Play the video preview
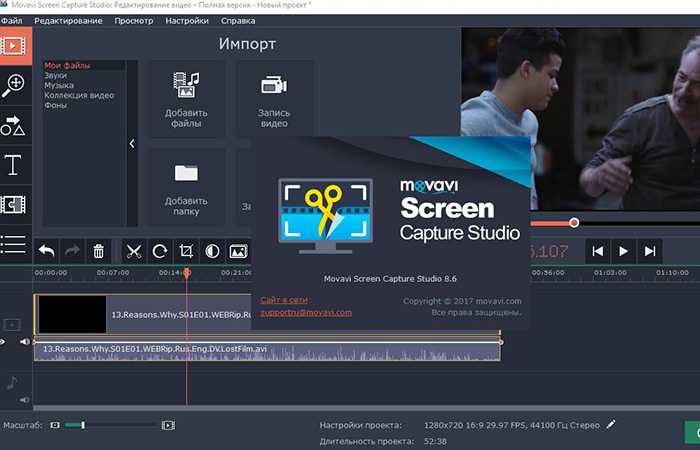 pos(624,251)
